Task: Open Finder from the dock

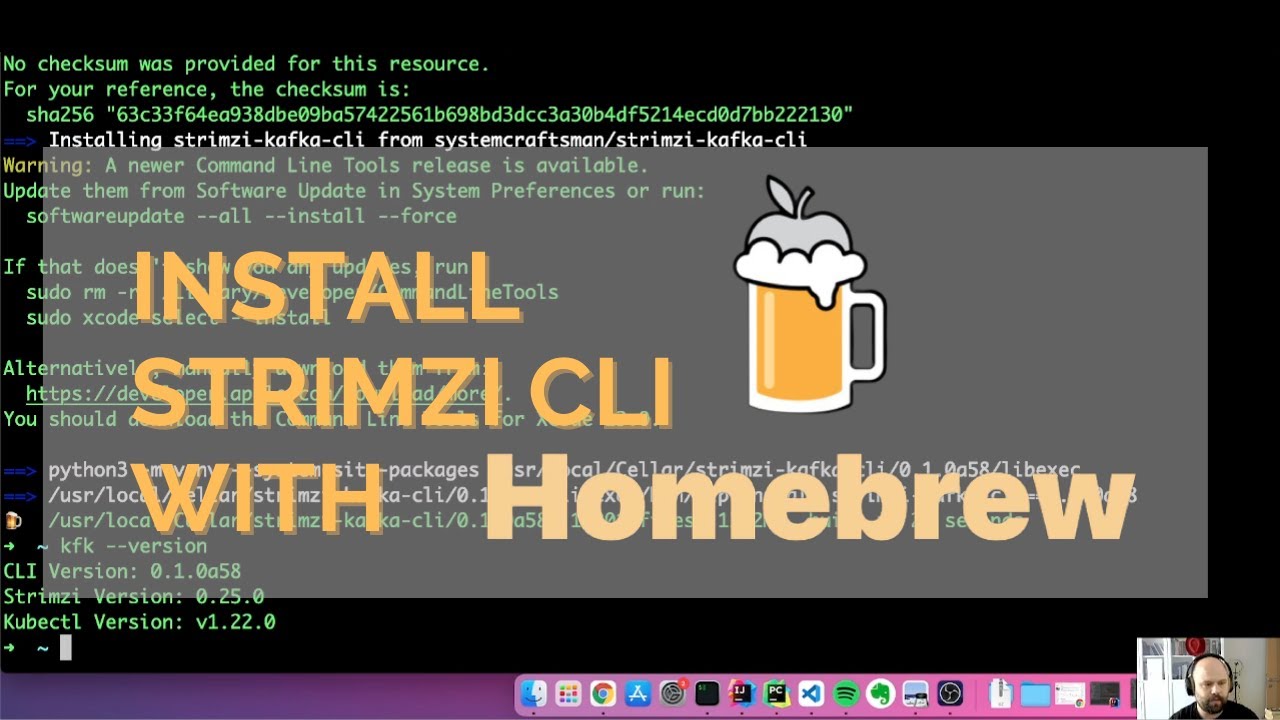Action: [x=534, y=693]
